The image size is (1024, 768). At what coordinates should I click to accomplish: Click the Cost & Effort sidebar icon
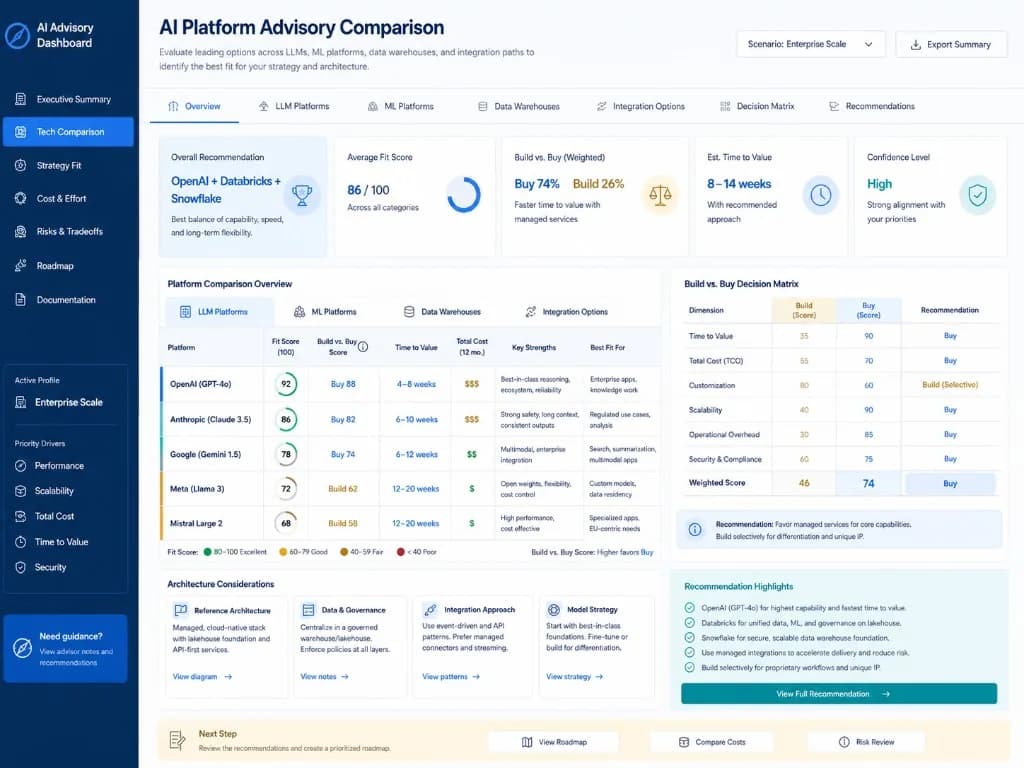tap(21, 198)
